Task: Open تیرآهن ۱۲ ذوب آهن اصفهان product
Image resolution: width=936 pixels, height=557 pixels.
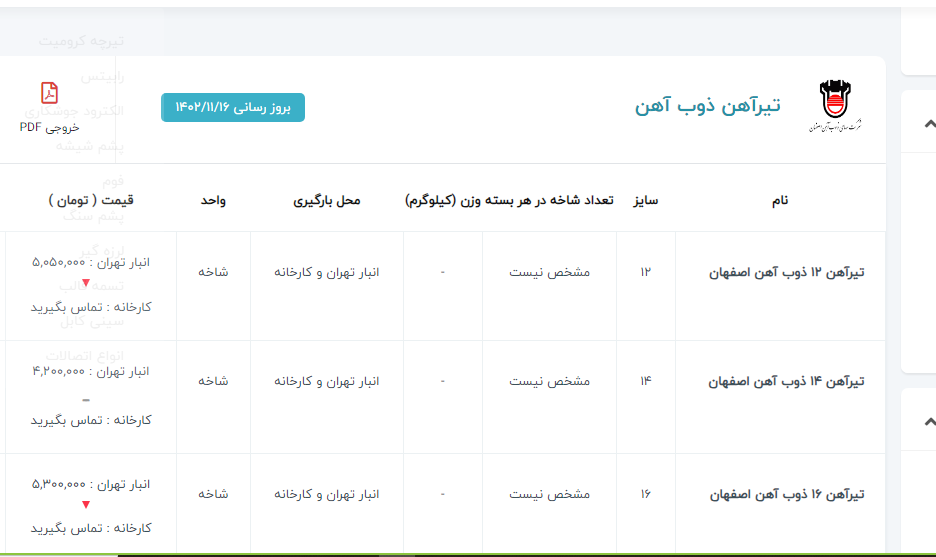Action: pos(786,272)
